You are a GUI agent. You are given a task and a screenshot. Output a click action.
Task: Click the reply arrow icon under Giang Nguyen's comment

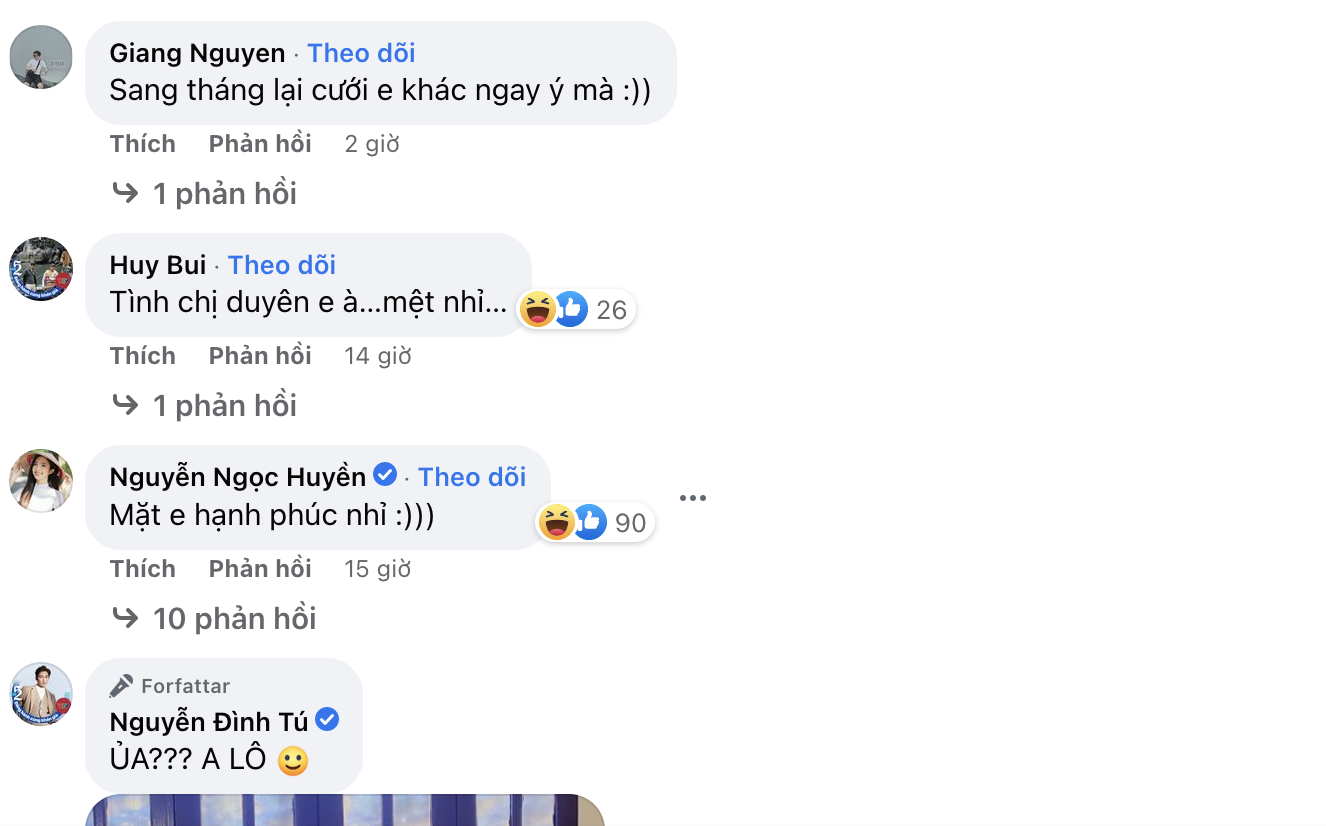tap(127, 192)
